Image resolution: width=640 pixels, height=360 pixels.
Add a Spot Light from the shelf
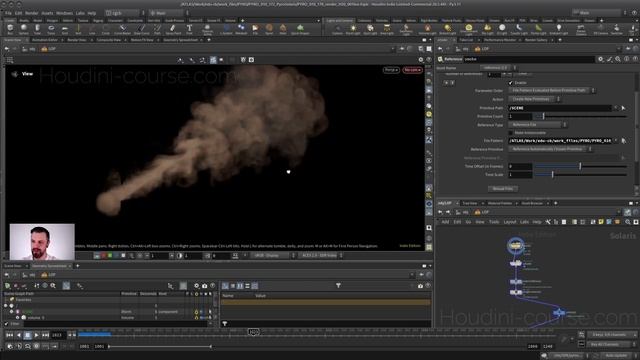[x=370, y=29]
